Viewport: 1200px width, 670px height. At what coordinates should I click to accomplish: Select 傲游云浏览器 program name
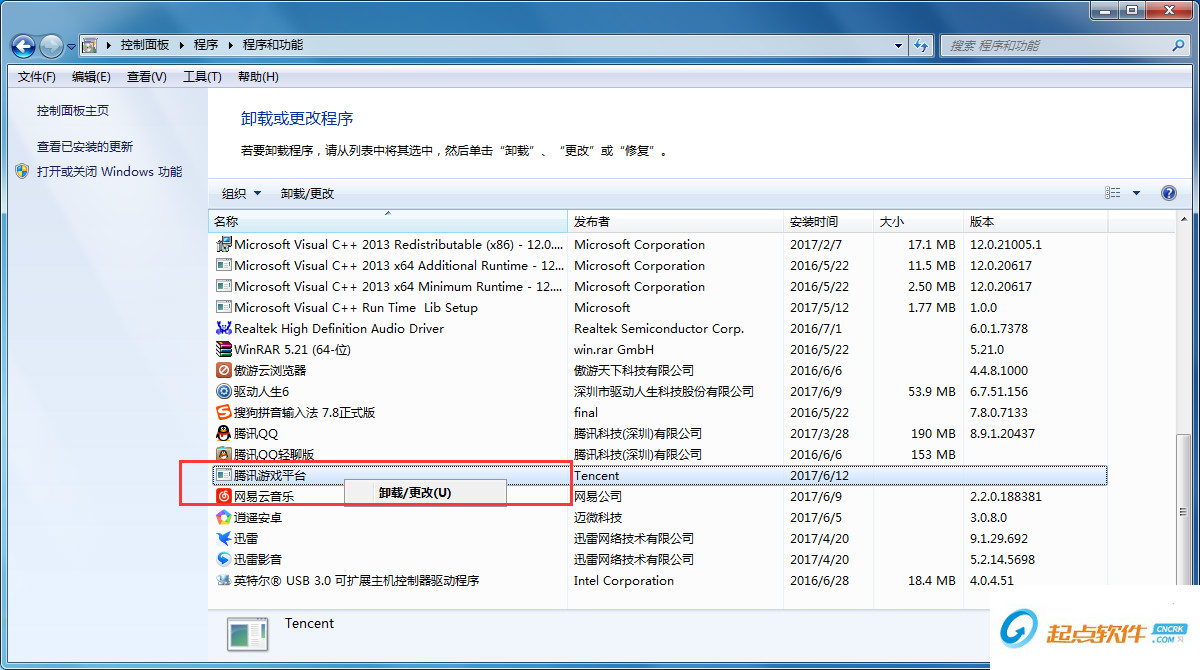[x=271, y=370]
